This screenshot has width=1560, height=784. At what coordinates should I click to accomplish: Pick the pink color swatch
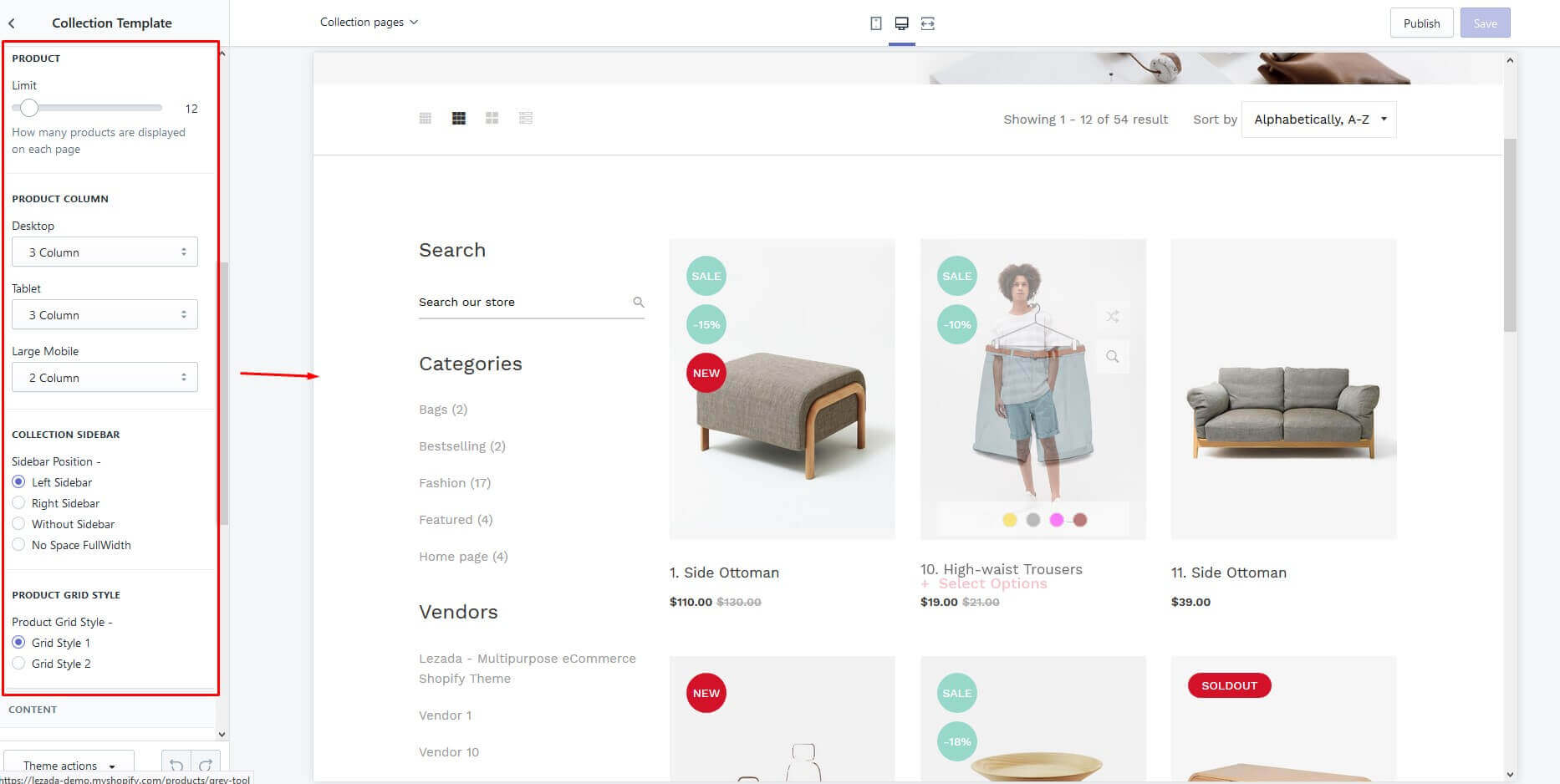pos(1057,520)
